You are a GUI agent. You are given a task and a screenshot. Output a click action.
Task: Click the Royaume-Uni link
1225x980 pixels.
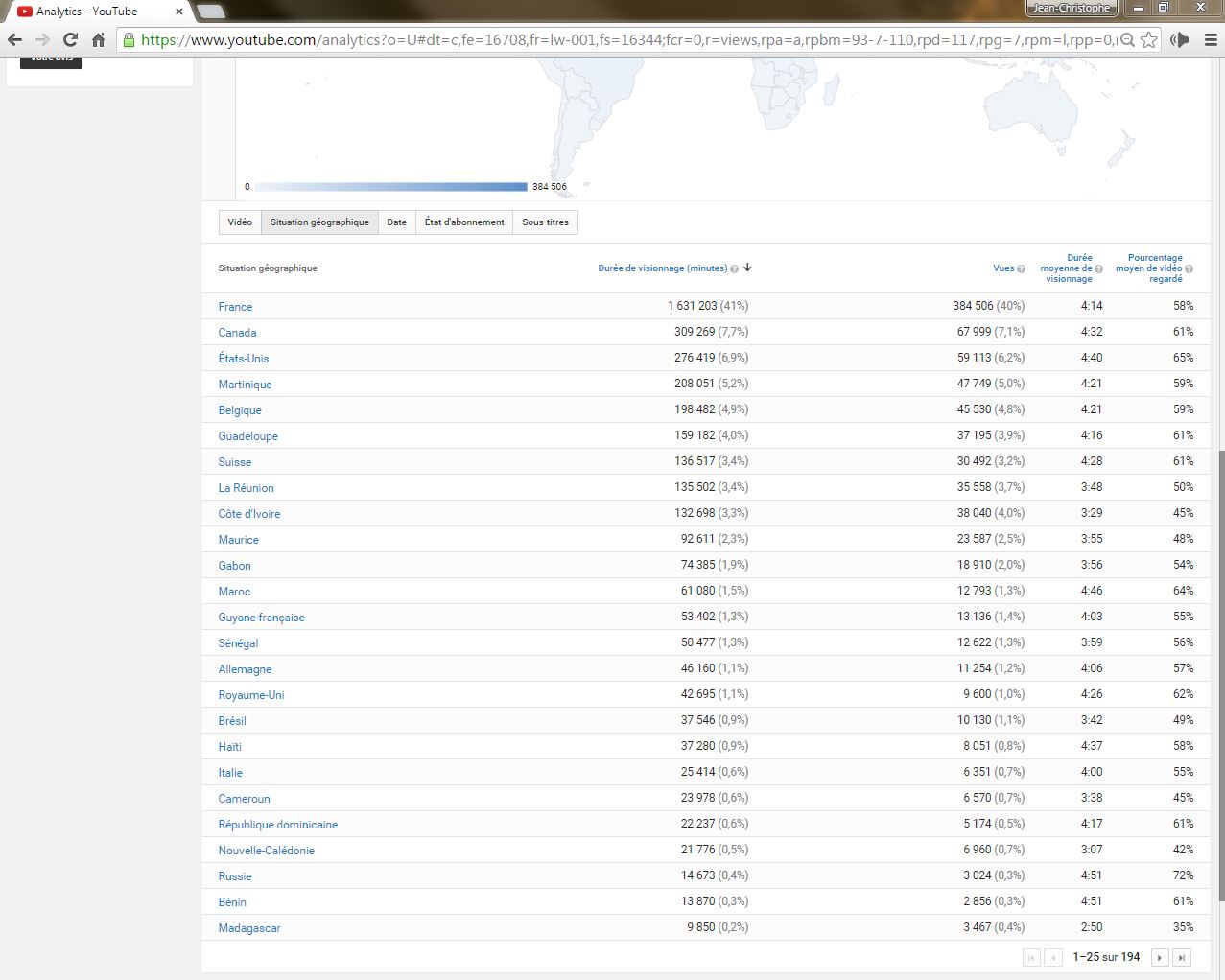(251, 695)
